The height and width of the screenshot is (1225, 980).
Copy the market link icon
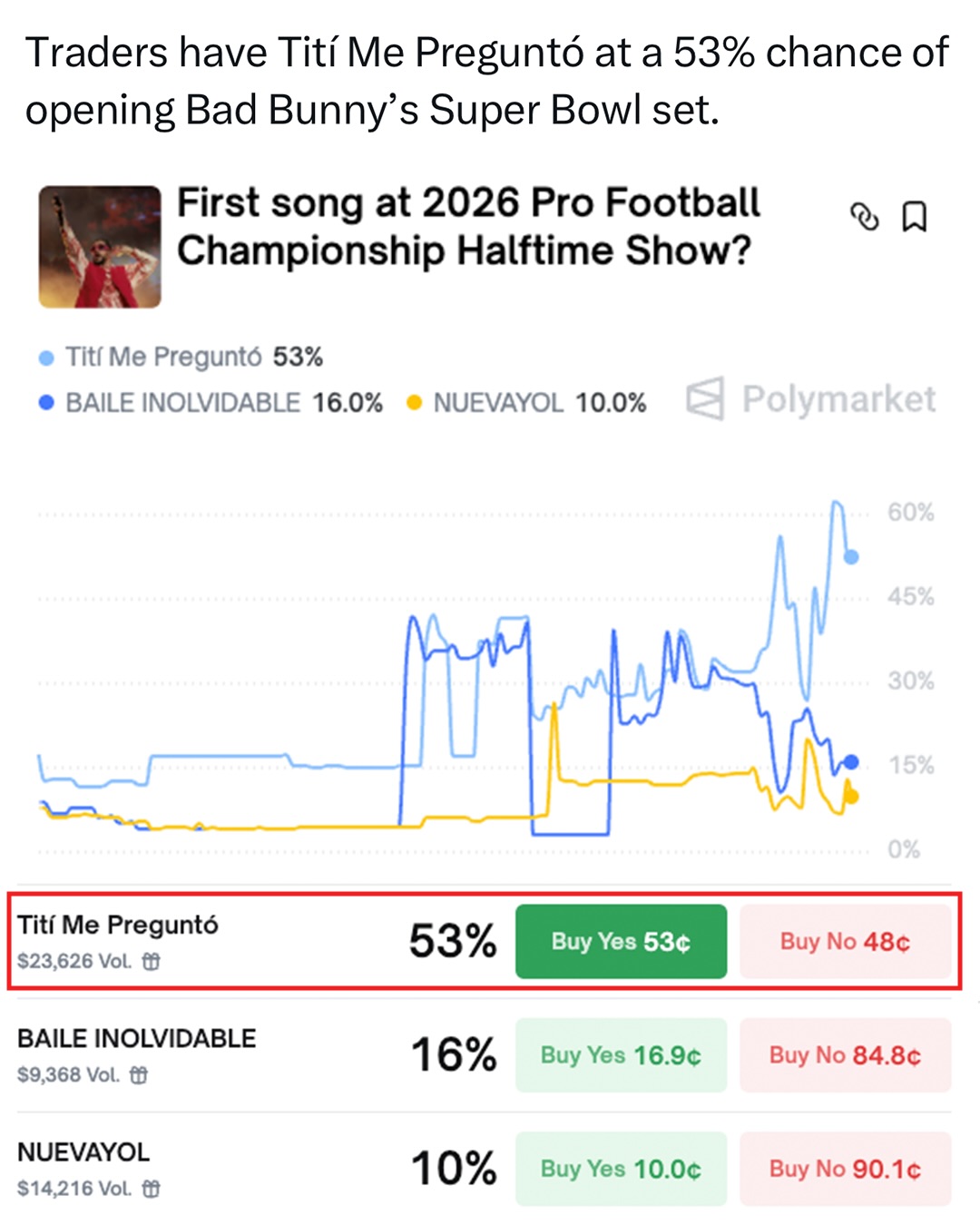[864, 217]
